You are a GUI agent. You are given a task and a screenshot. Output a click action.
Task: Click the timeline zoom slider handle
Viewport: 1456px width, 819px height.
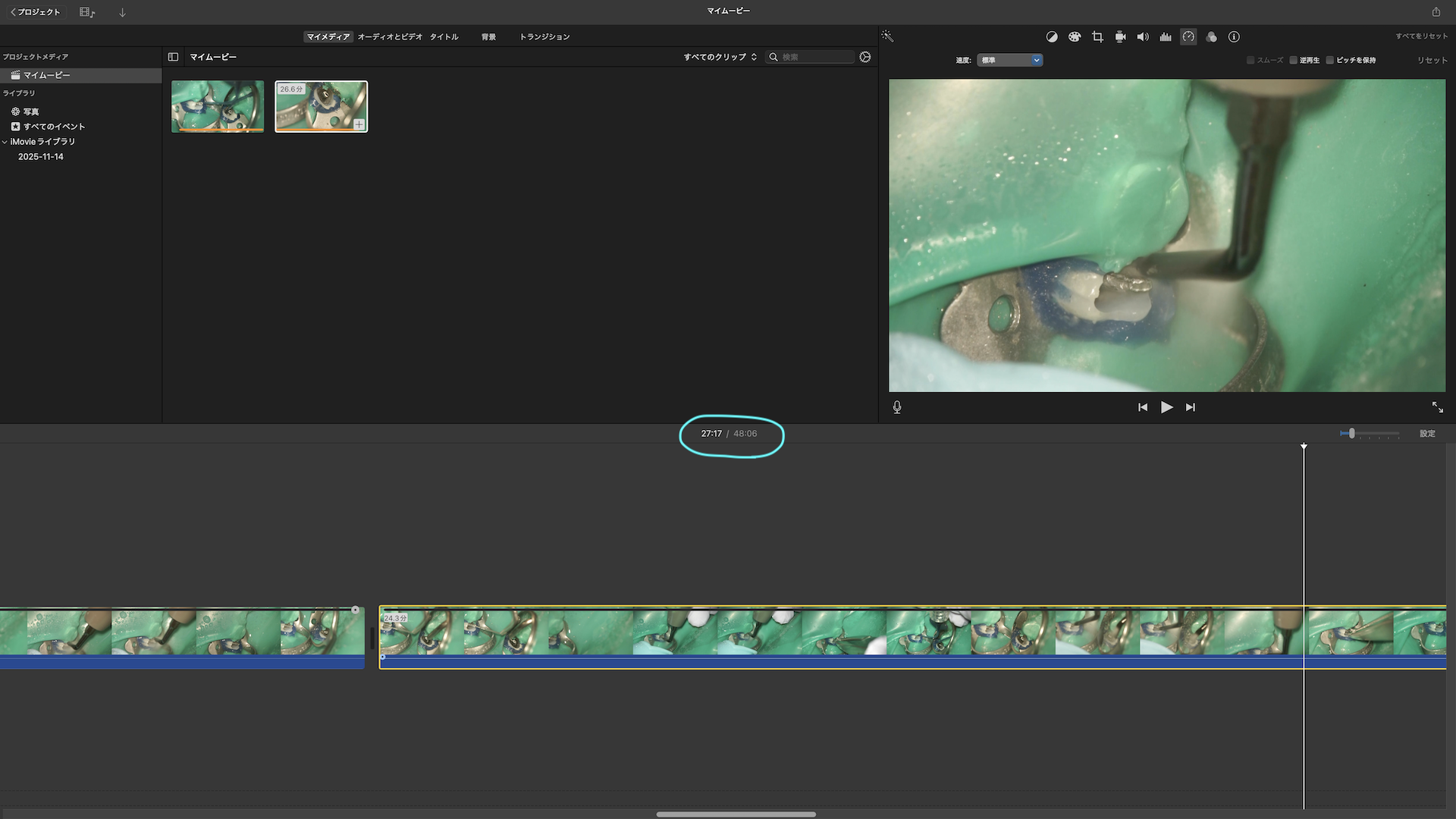tap(1351, 433)
